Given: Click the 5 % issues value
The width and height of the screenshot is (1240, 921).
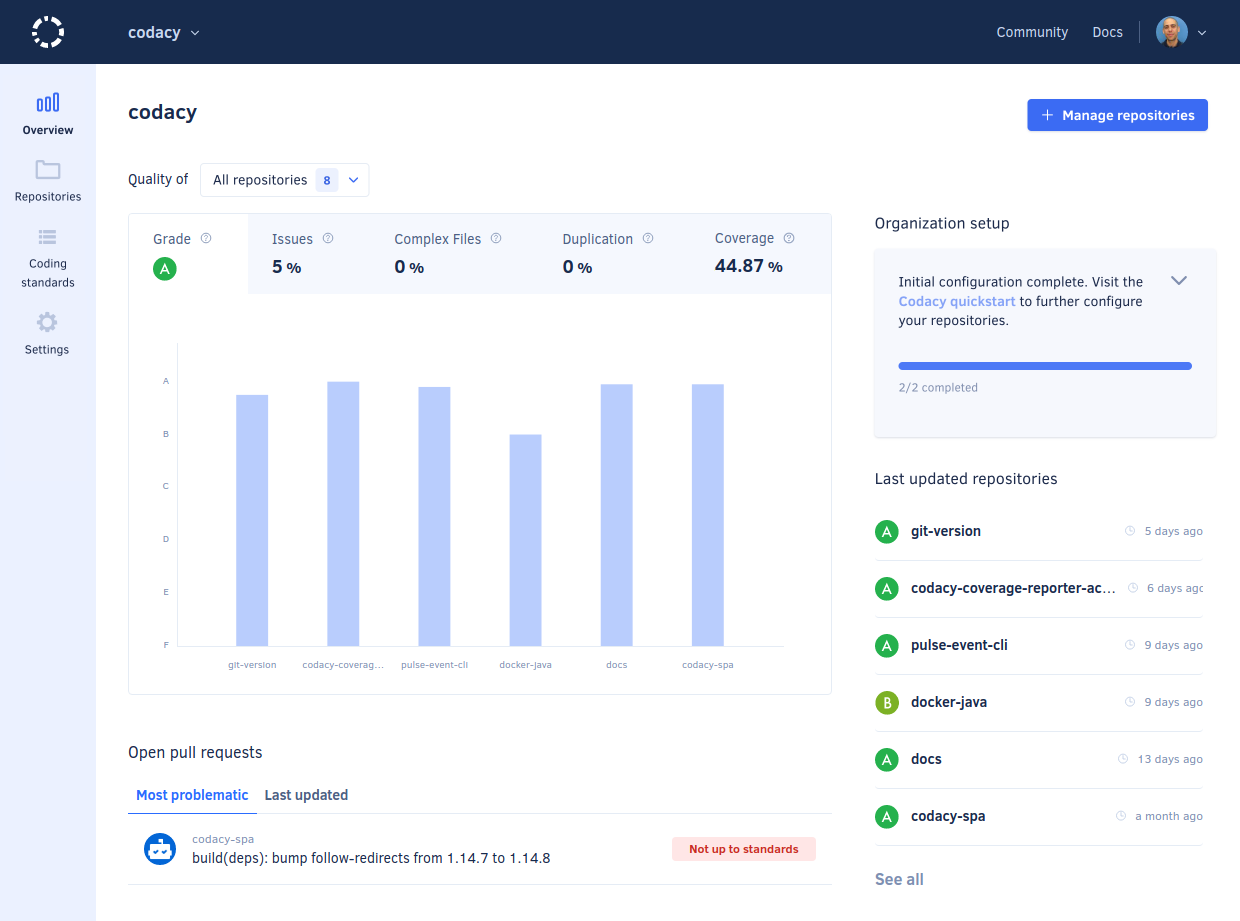Looking at the screenshot, I should click(x=287, y=267).
